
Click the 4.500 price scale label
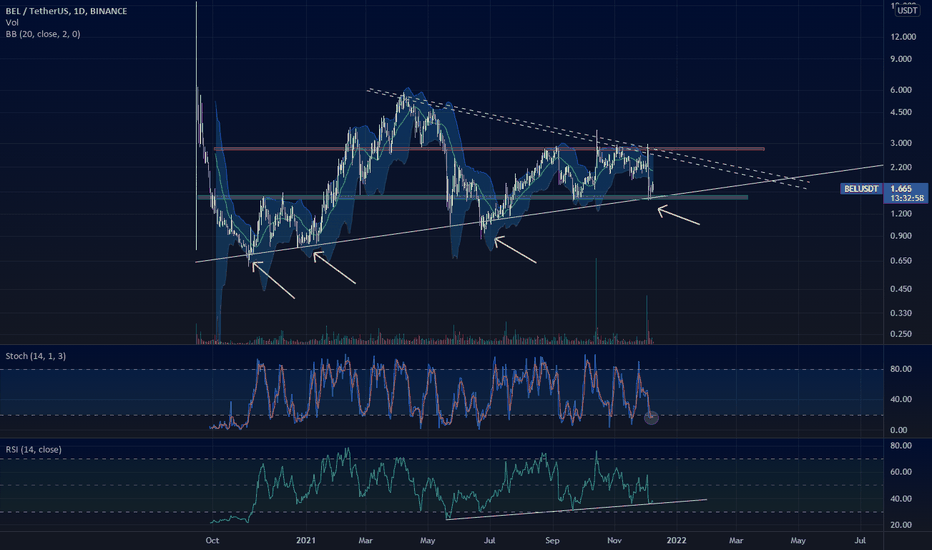[x=901, y=112]
